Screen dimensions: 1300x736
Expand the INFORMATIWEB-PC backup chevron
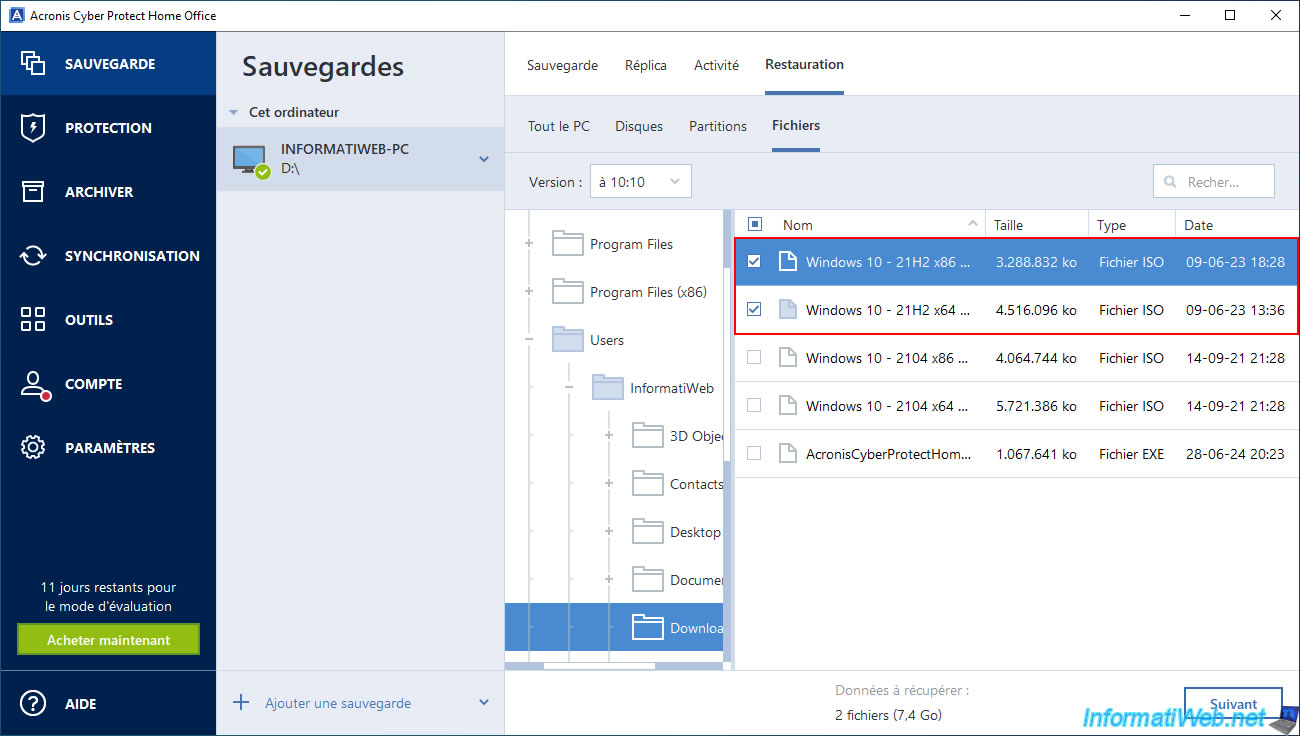pyautogui.click(x=484, y=159)
